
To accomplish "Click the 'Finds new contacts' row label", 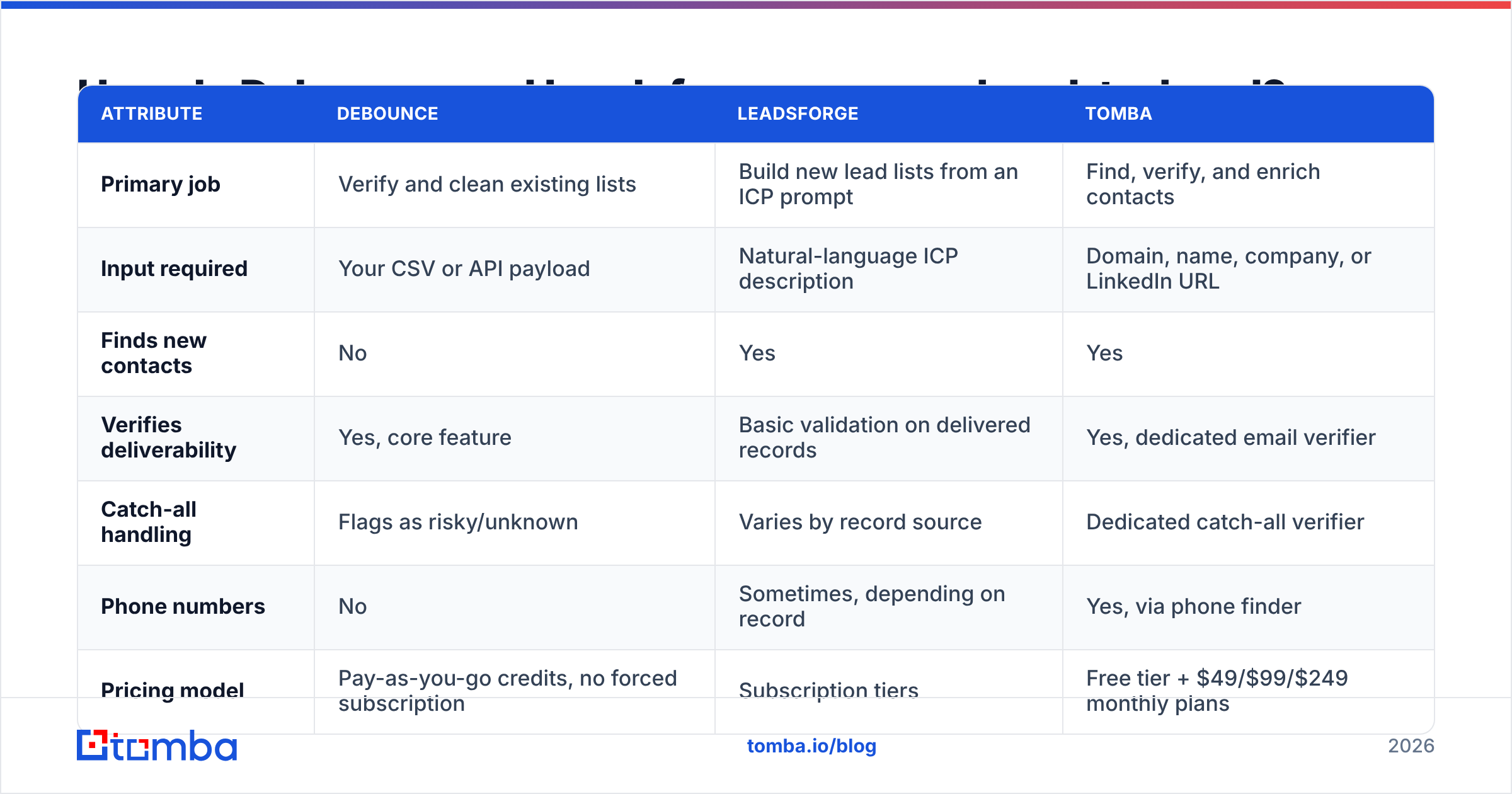I will (154, 353).
